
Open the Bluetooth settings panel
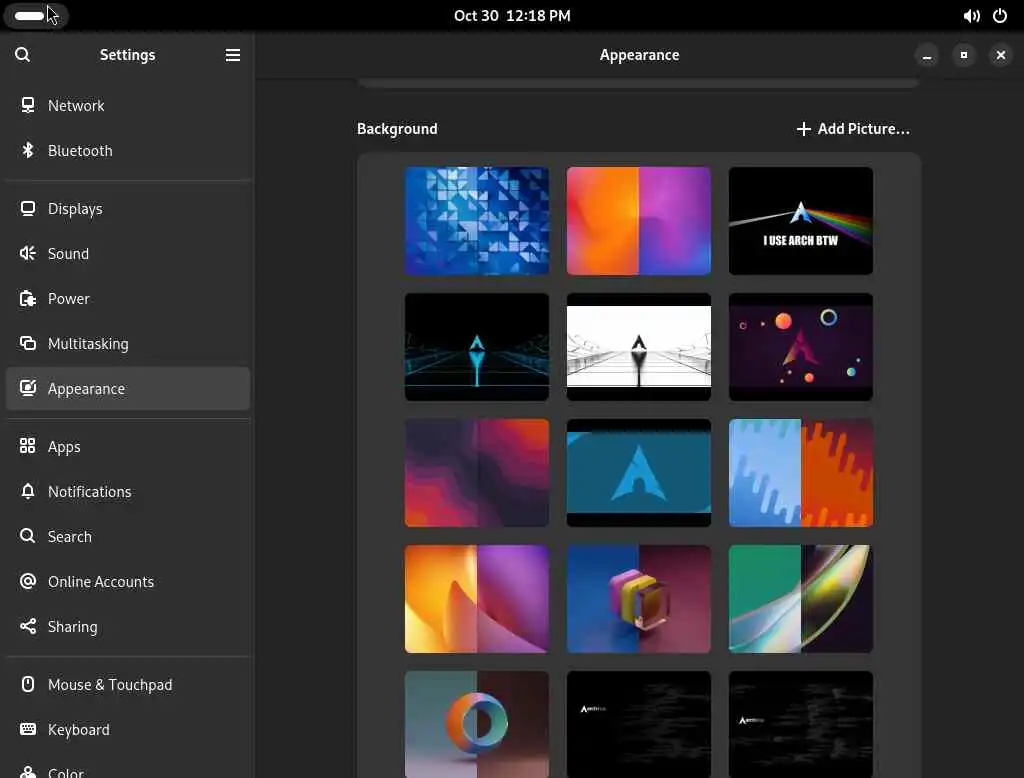(x=128, y=150)
